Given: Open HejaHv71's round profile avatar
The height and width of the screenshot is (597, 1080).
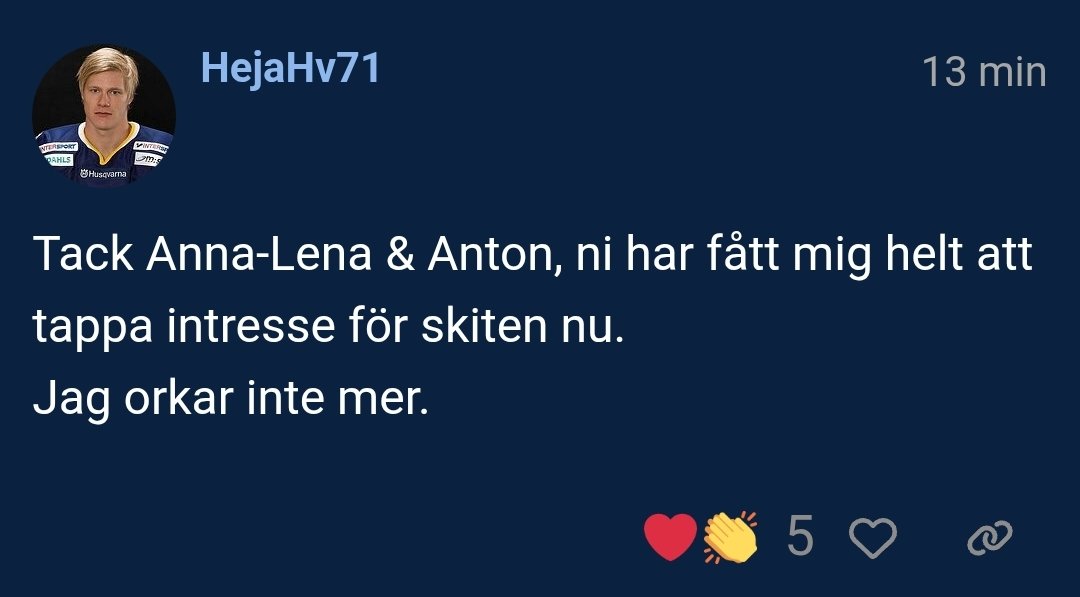Looking at the screenshot, I should pyautogui.click(x=104, y=115).
